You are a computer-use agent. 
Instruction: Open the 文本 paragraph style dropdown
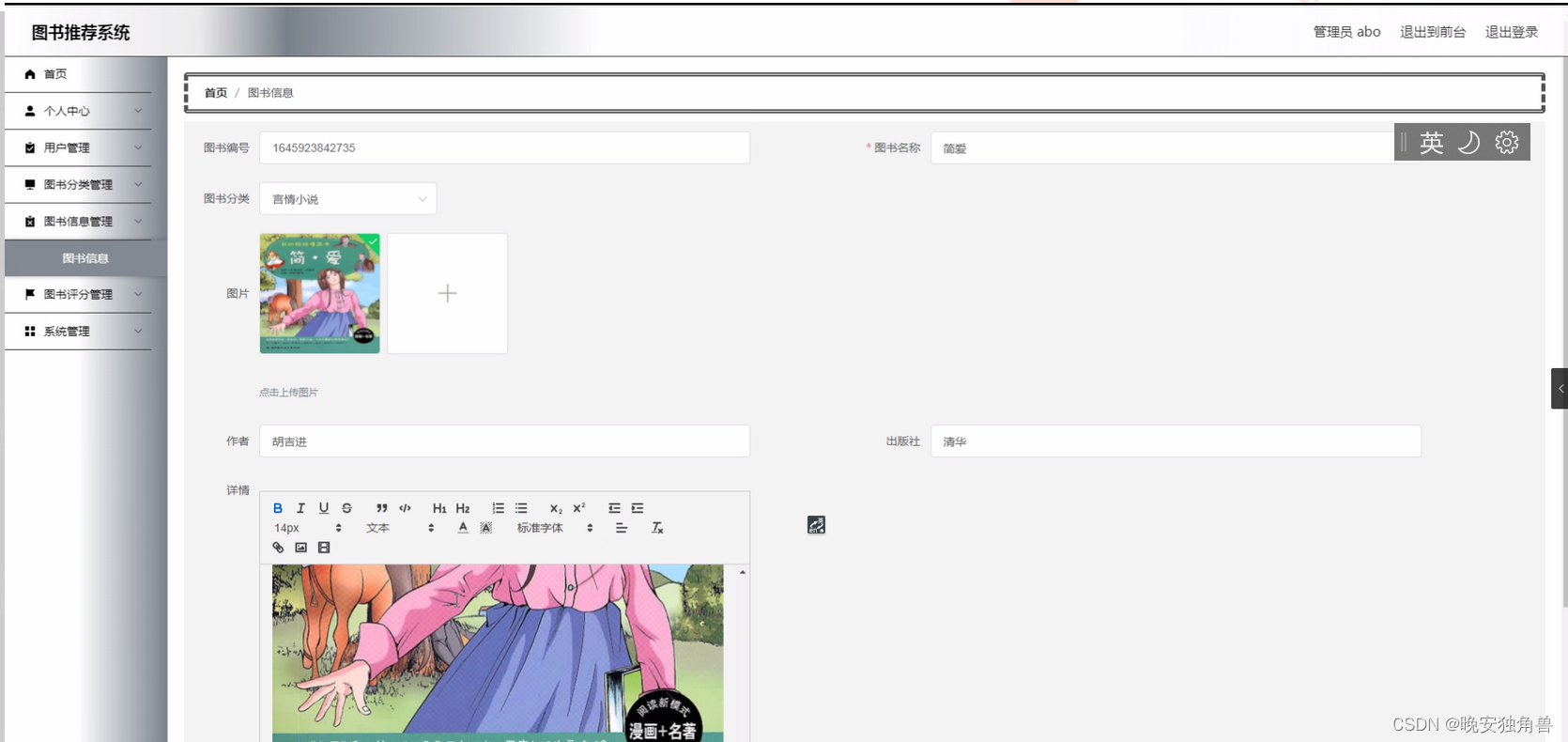click(400, 528)
